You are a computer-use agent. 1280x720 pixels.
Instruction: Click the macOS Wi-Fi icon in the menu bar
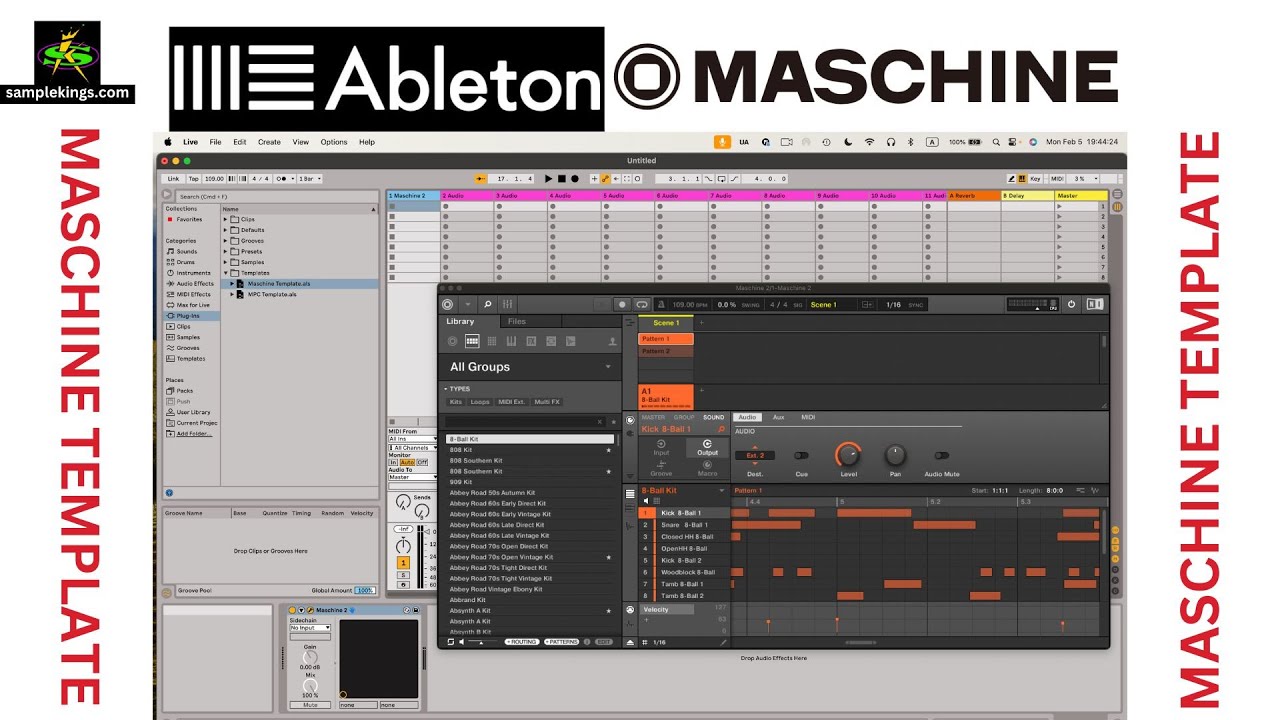tap(869, 142)
